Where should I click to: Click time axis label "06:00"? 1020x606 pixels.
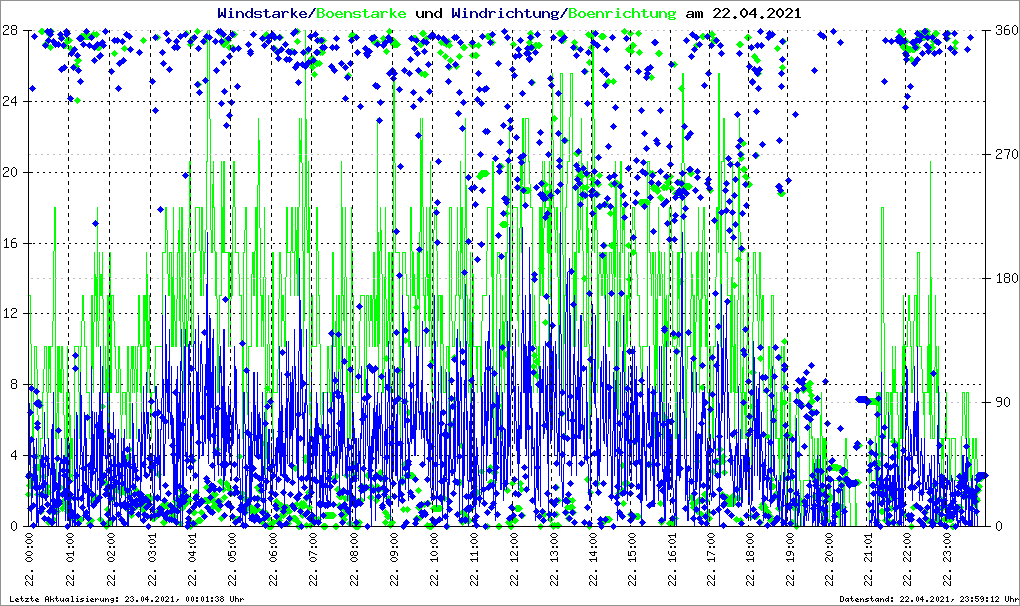272,547
